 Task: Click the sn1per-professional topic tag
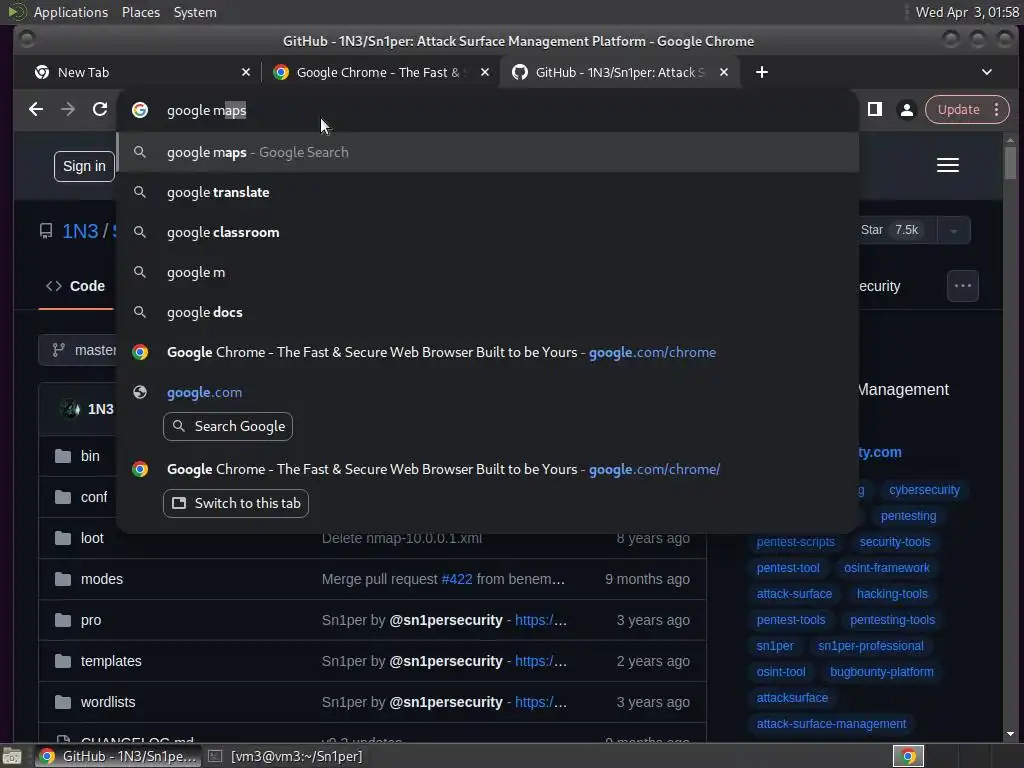(871, 646)
